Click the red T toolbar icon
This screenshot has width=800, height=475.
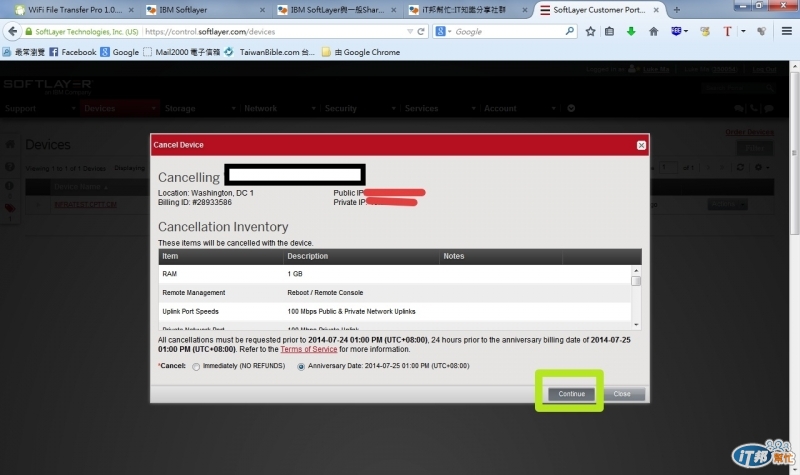pyautogui.click(x=727, y=32)
